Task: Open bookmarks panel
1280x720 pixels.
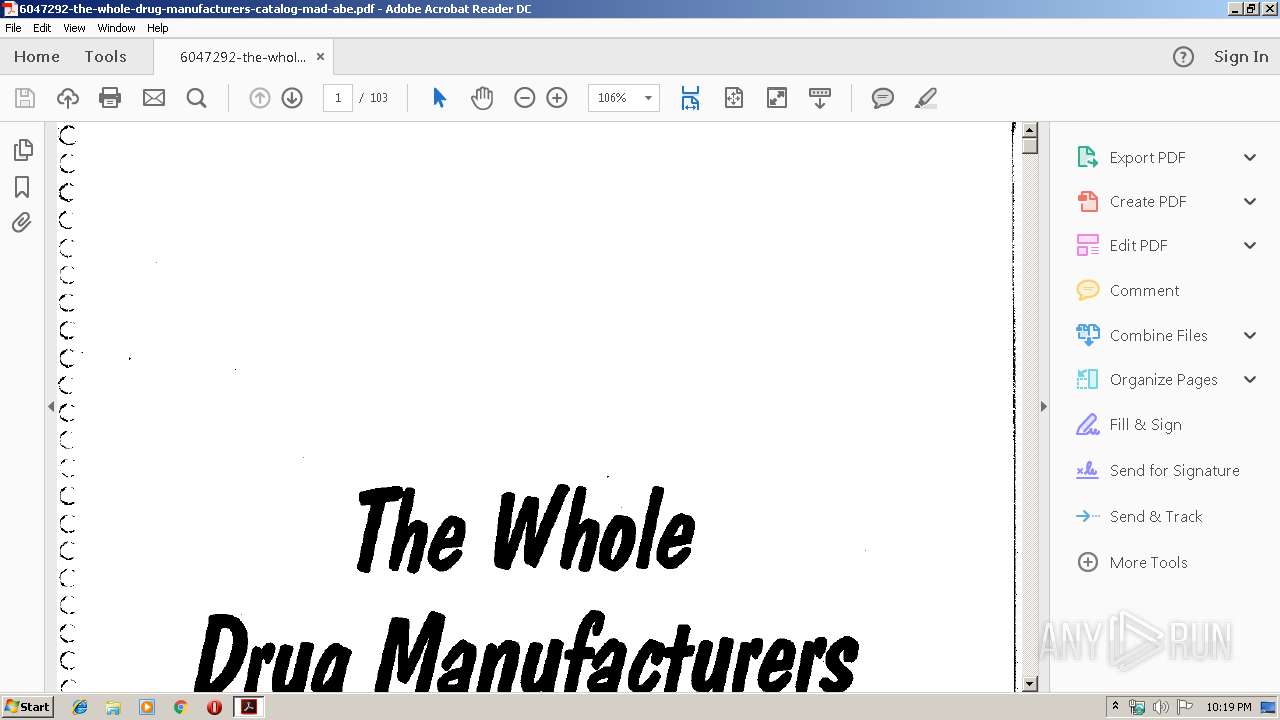Action: pyautogui.click(x=22, y=187)
